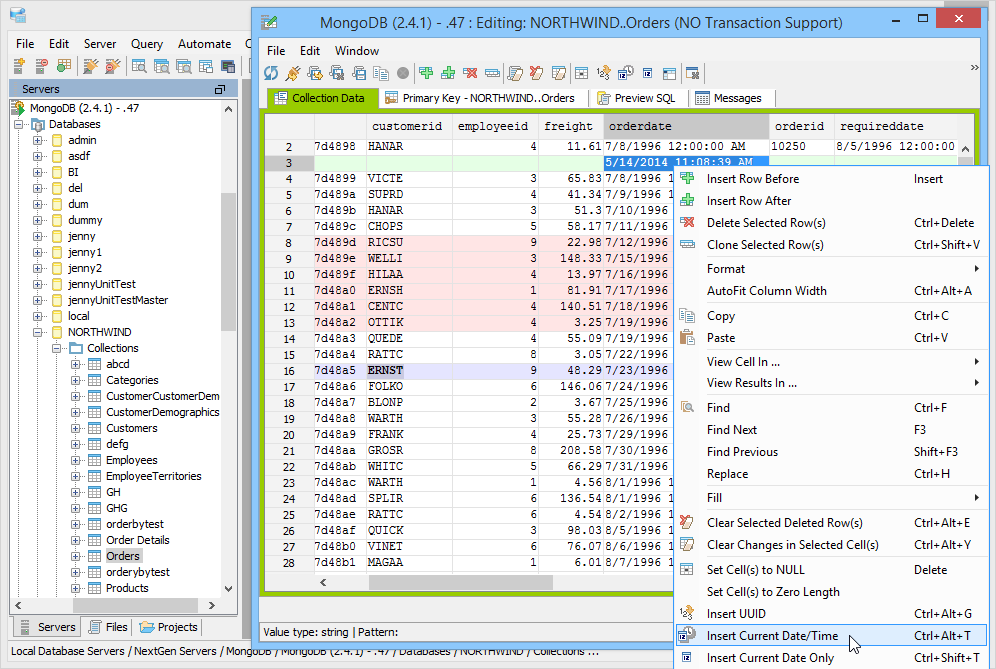Collapse the Databases root node
The width and height of the screenshot is (996, 669).
coord(18,125)
